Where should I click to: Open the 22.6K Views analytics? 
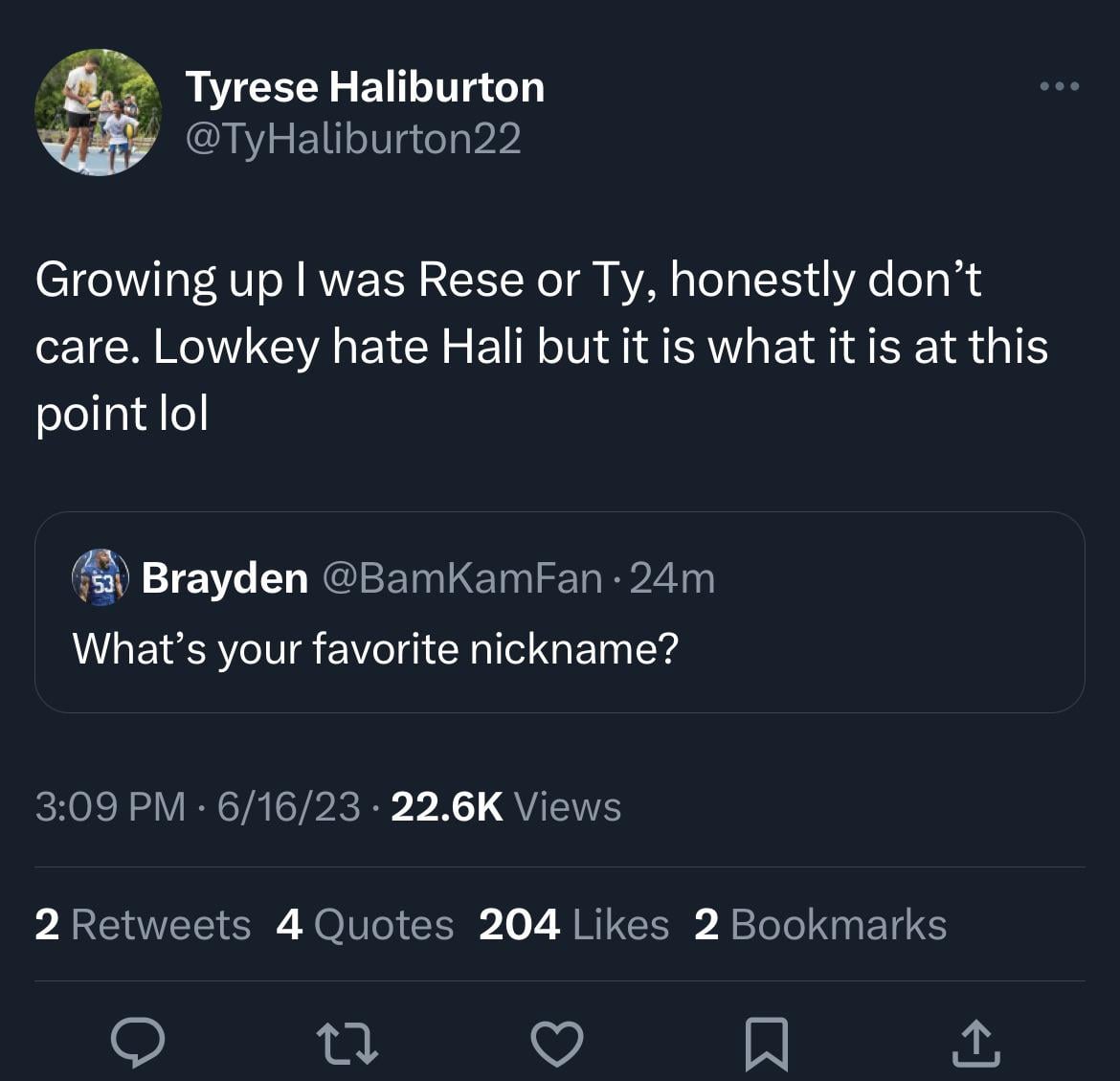coord(506,806)
